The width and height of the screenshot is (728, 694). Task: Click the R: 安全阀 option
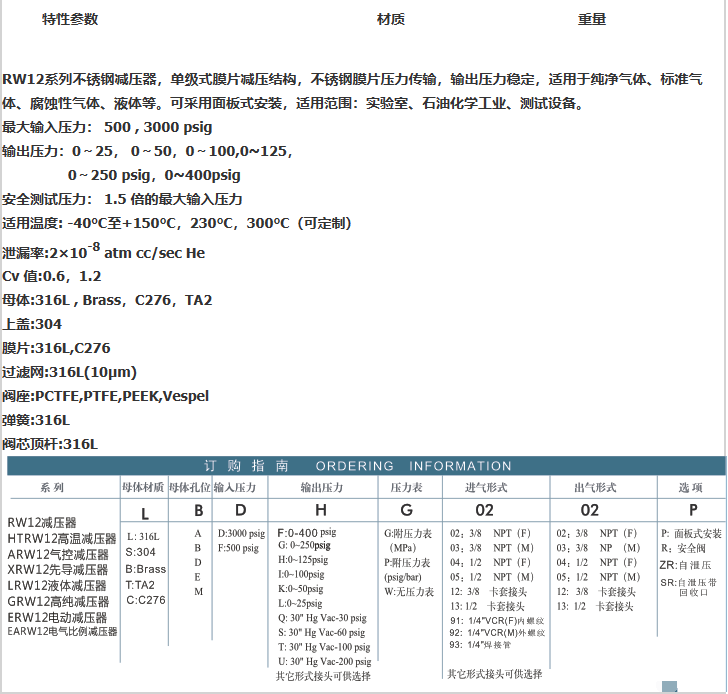click(x=683, y=549)
